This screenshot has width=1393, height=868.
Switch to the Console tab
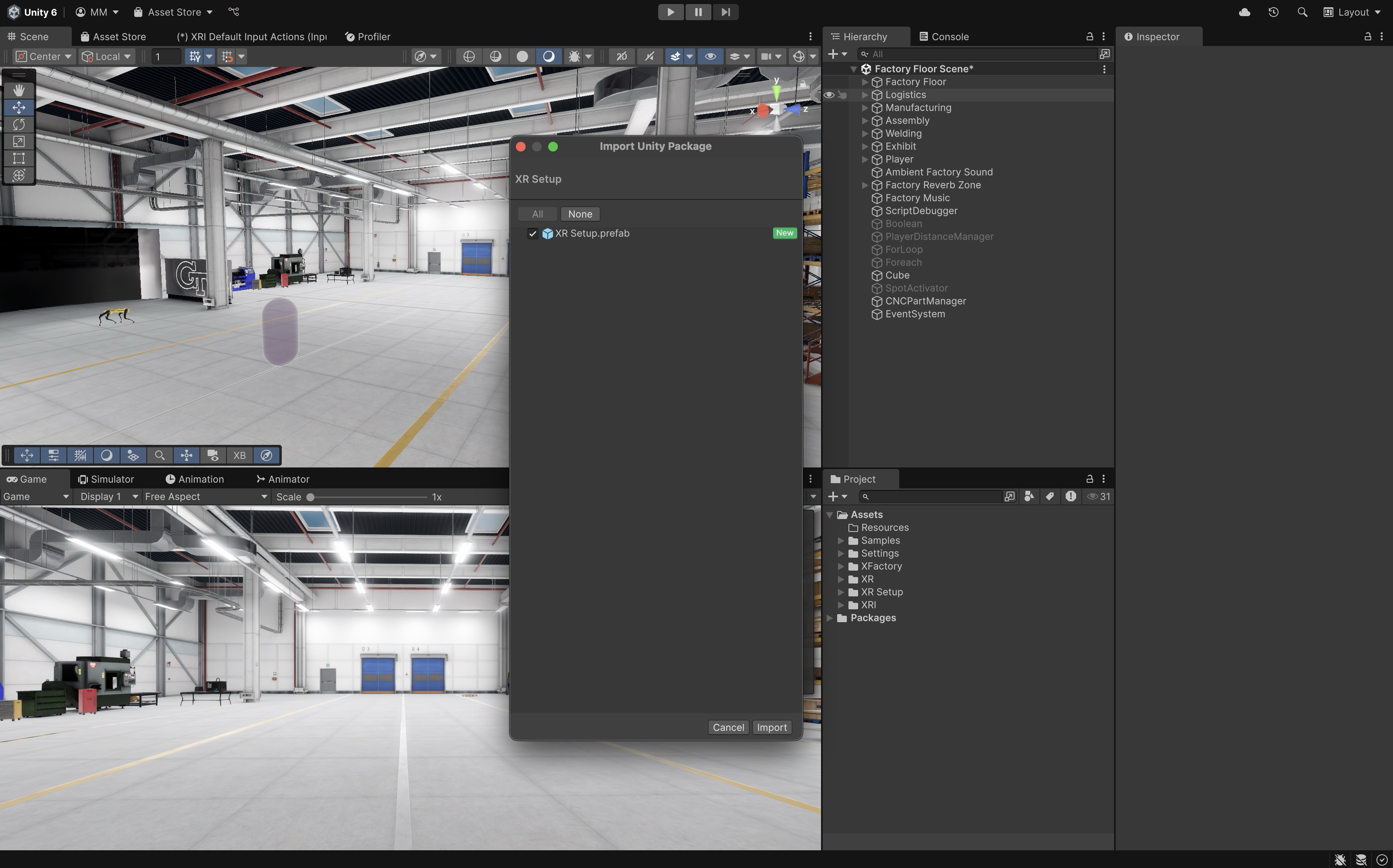point(944,37)
